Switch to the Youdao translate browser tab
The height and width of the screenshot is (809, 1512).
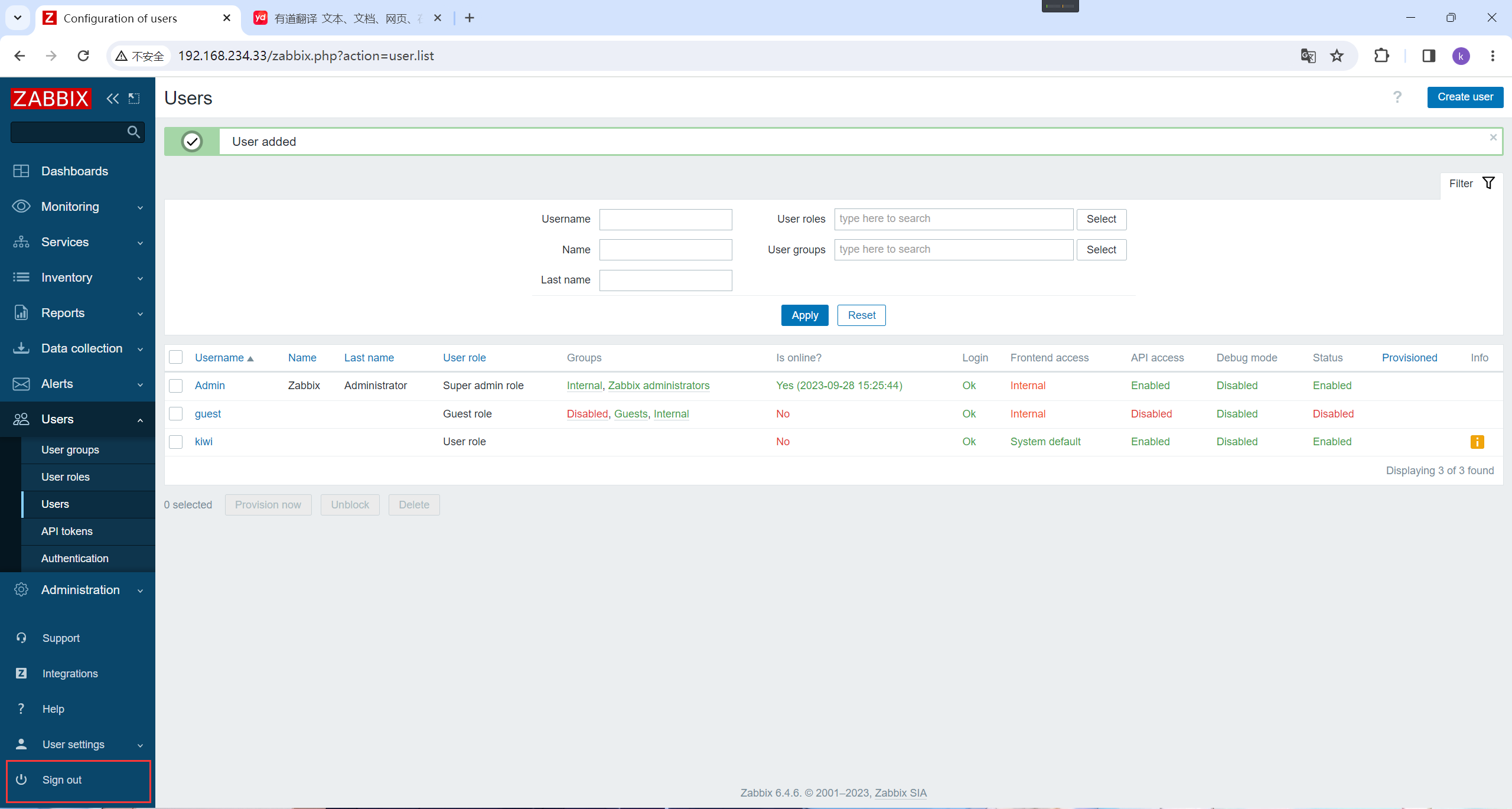(x=348, y=18)
